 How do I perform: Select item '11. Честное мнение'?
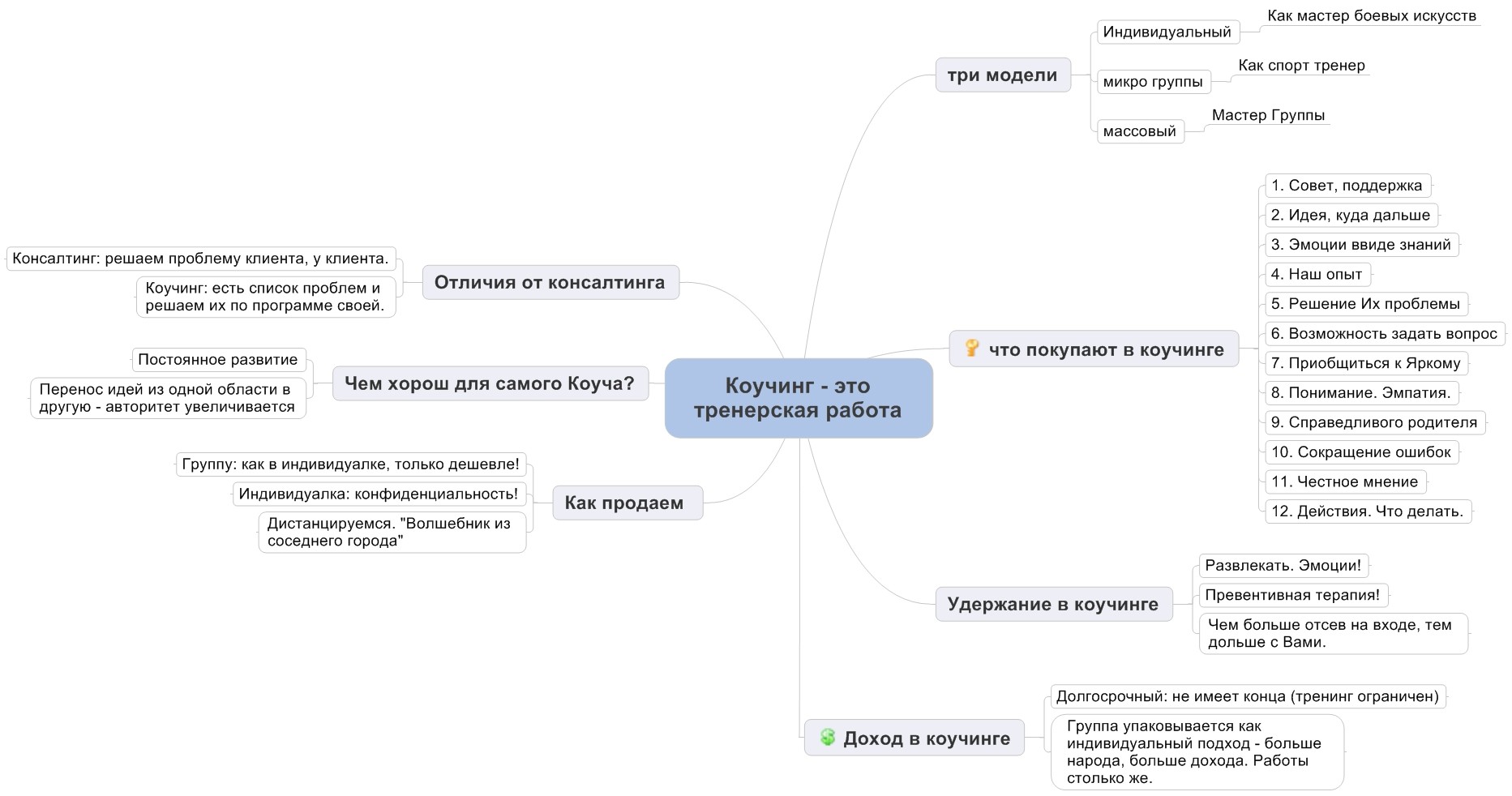pos(1345,481)
